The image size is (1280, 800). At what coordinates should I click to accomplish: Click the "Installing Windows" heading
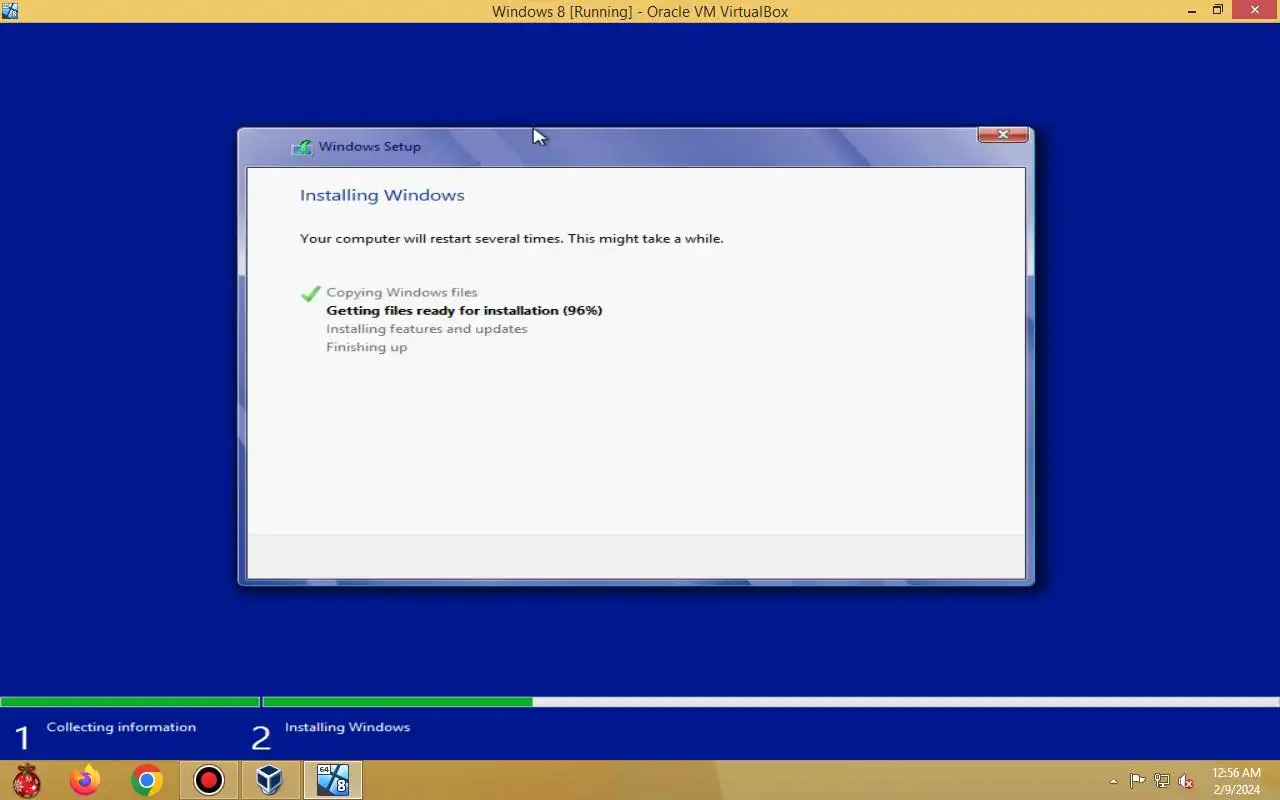[382, 195]
